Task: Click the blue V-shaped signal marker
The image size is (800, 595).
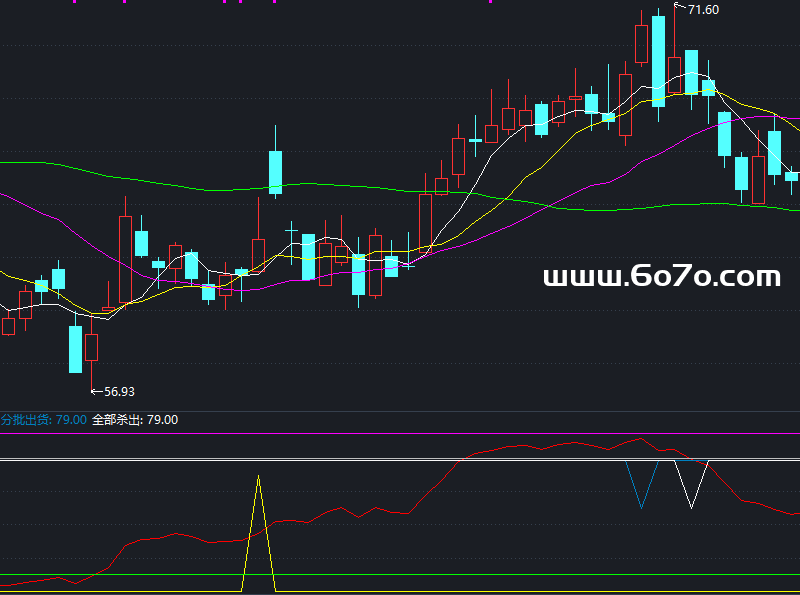Action: (642, 484)
